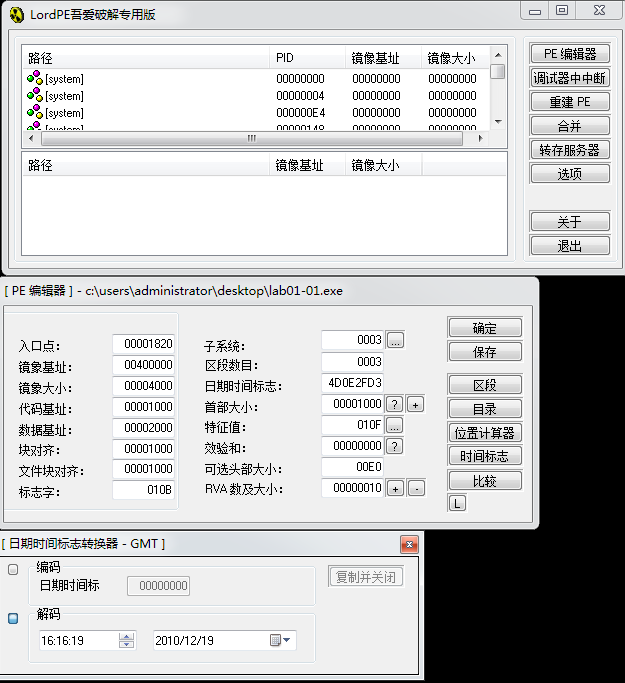Increase time with spinner up arrow

(x=126, y=636)
